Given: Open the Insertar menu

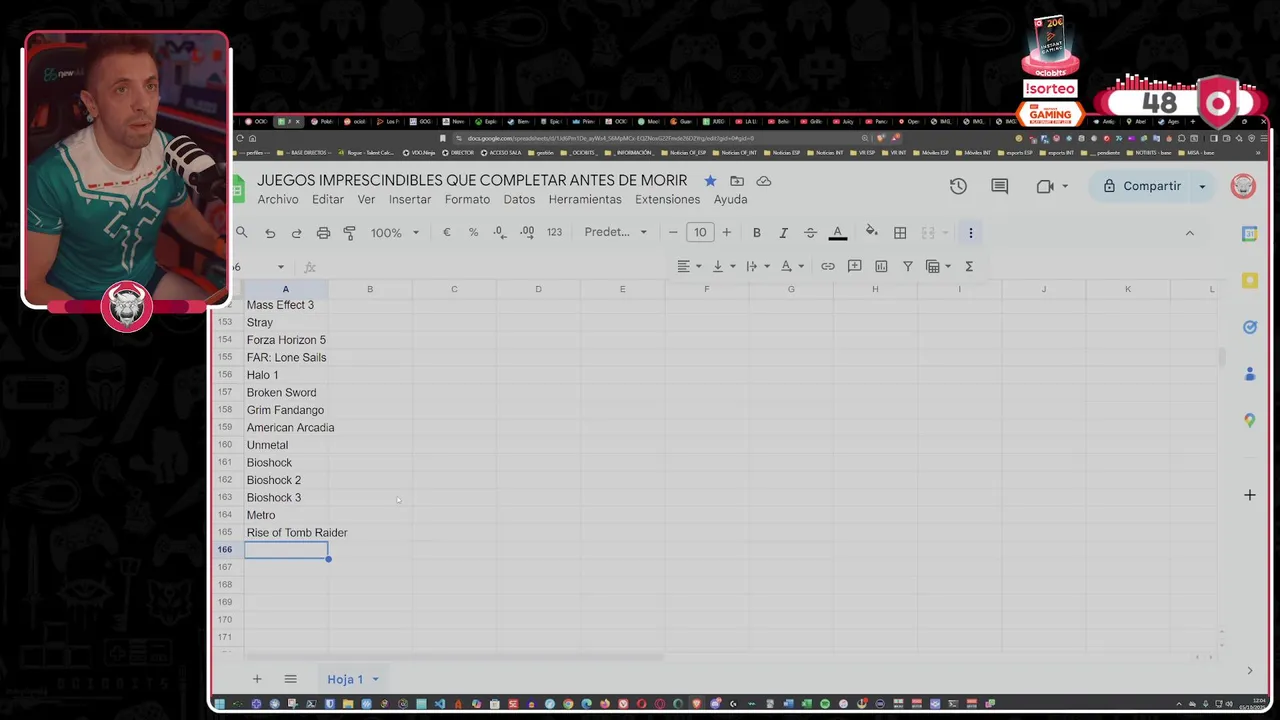Looking at the screenshot, I should tap(410, 200).
